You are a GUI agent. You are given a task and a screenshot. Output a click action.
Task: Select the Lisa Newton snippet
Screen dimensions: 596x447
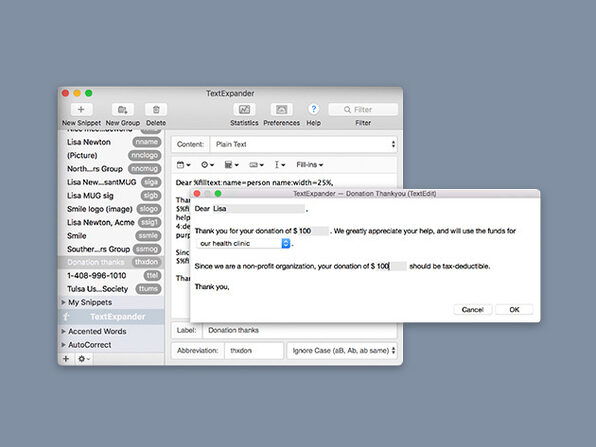click(111, 142)
